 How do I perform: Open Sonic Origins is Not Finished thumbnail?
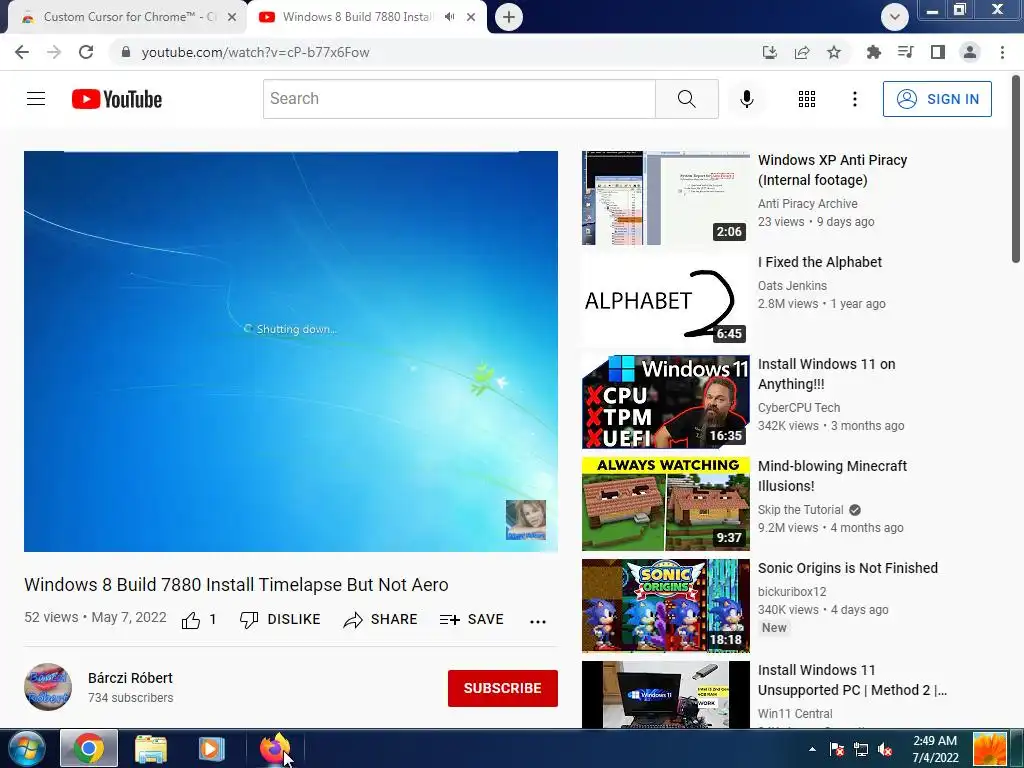tap(665, 606)
